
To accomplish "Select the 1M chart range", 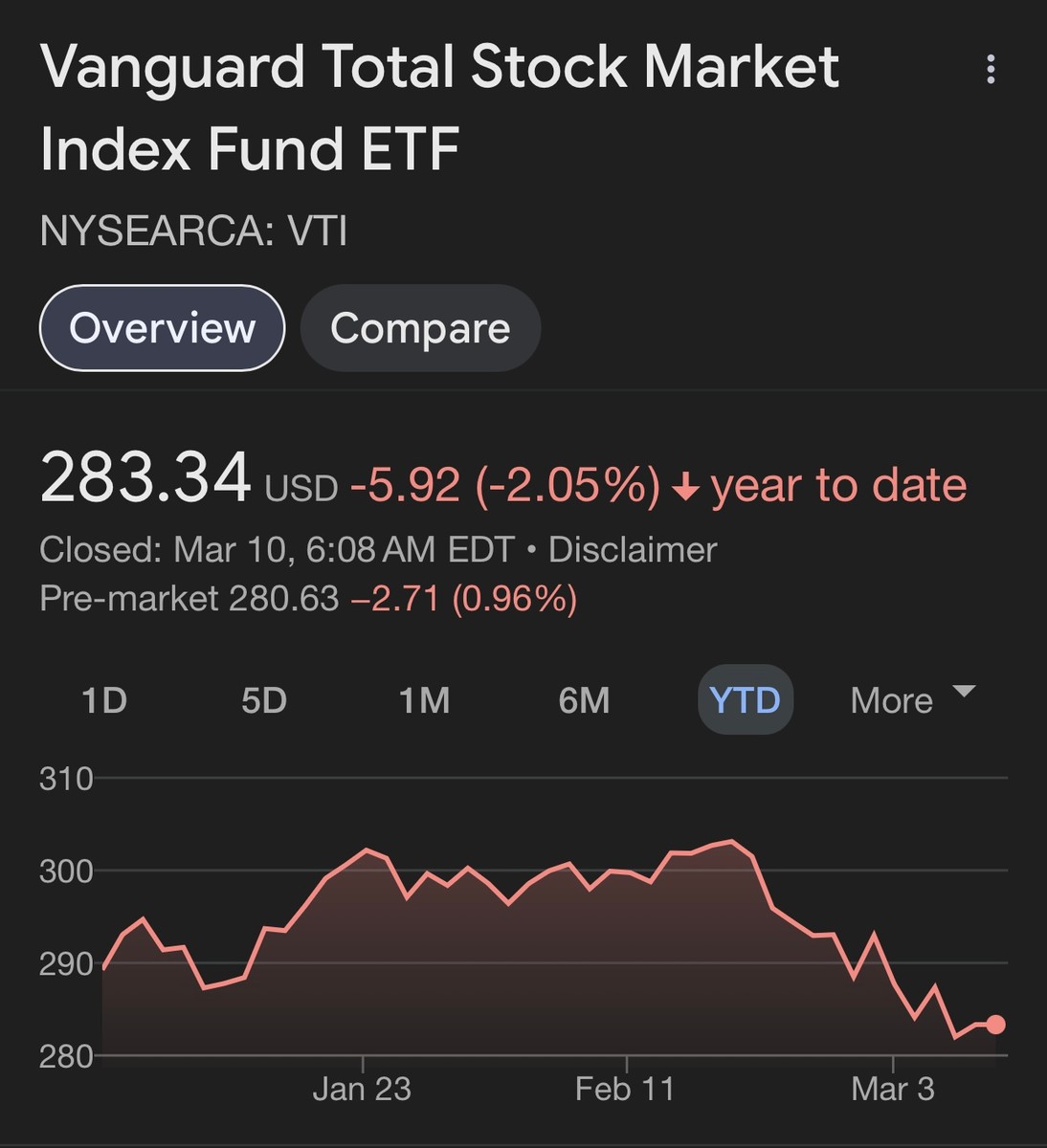I will [424, 700].
